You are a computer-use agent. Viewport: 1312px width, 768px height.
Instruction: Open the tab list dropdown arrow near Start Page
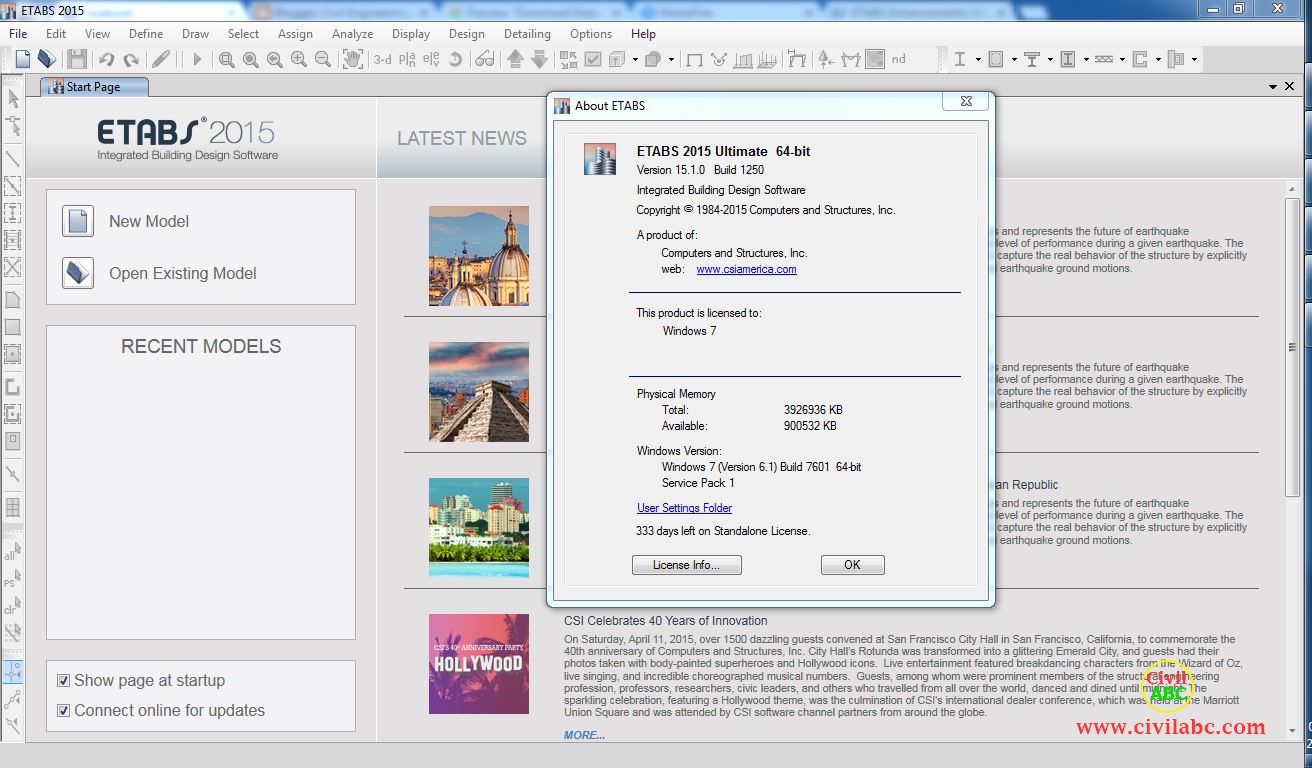pos(1273,87)
